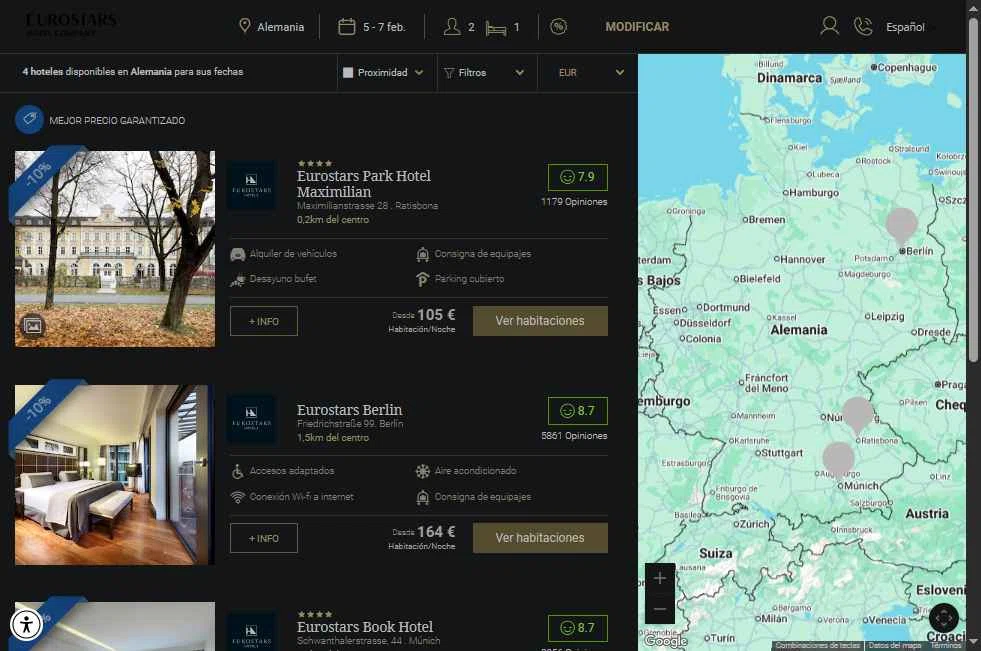Image resolution: width=981 pixels, height=651 pixels.
Task: Click the Alemania destination field
Action: 272,26
